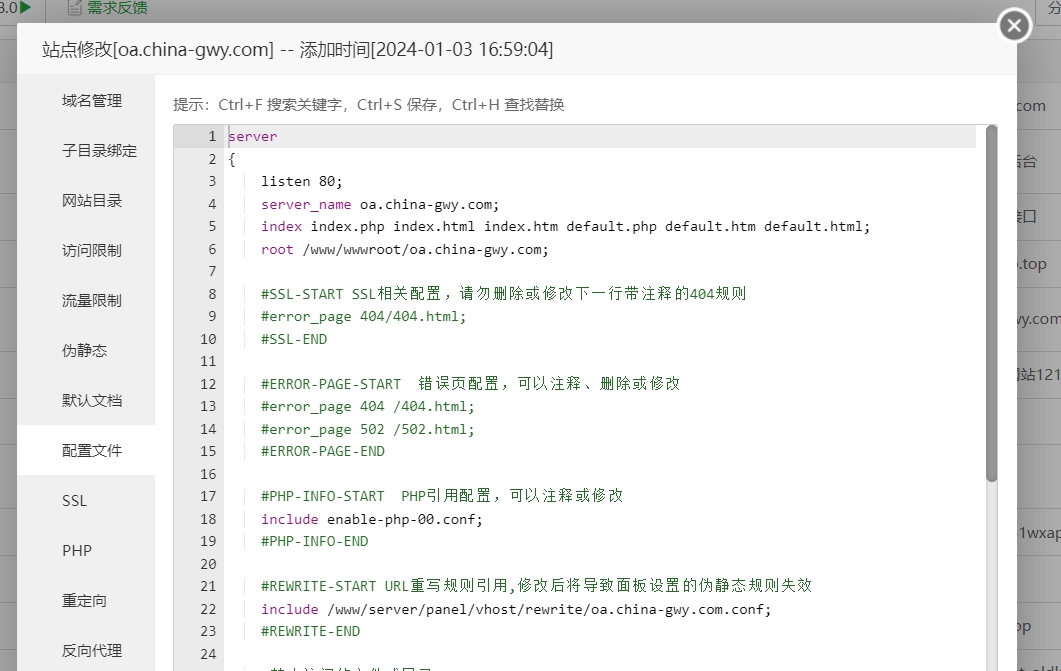Image resolution: width=1061 pixels, height=671 pixels.
Task: Click 'include enable-php-00.conf;' line
Action: tap(371, 519)
